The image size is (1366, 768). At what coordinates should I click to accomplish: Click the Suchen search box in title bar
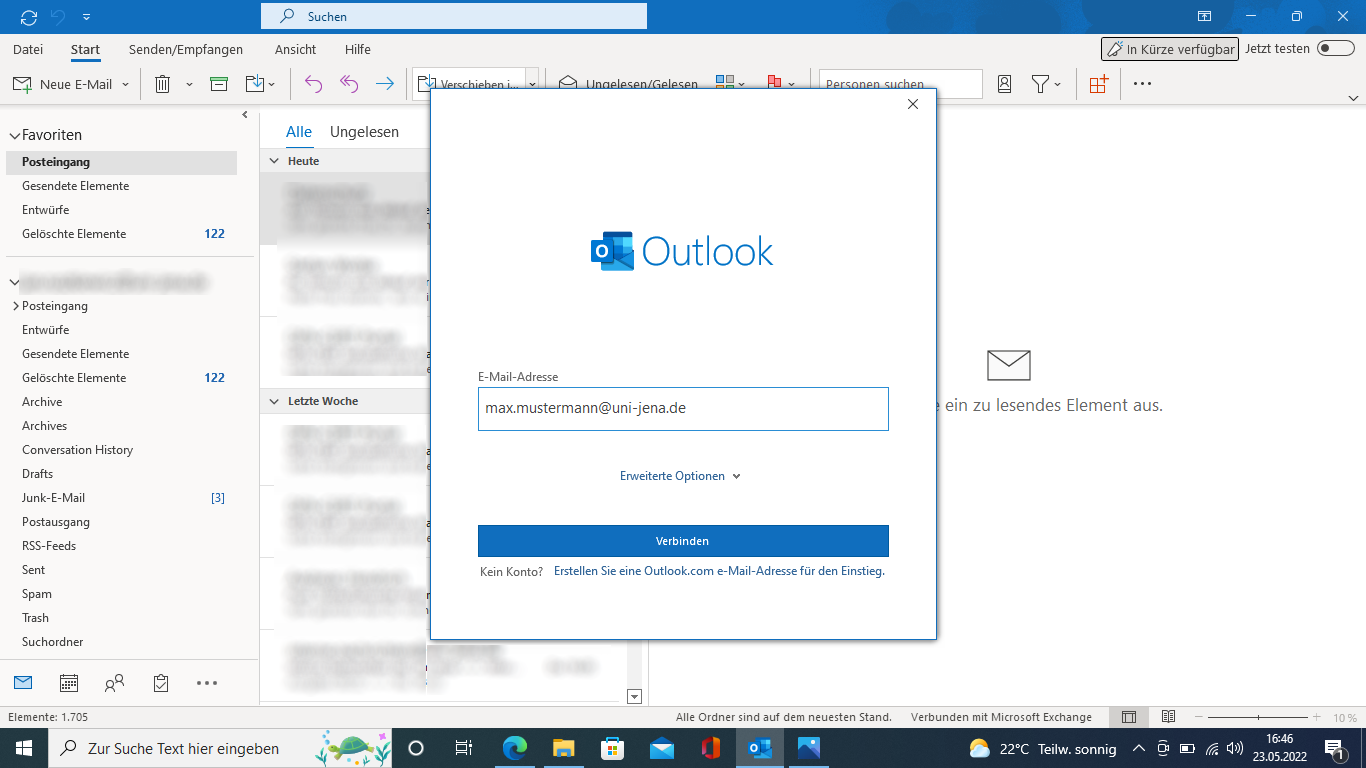[x=454, y=17]
